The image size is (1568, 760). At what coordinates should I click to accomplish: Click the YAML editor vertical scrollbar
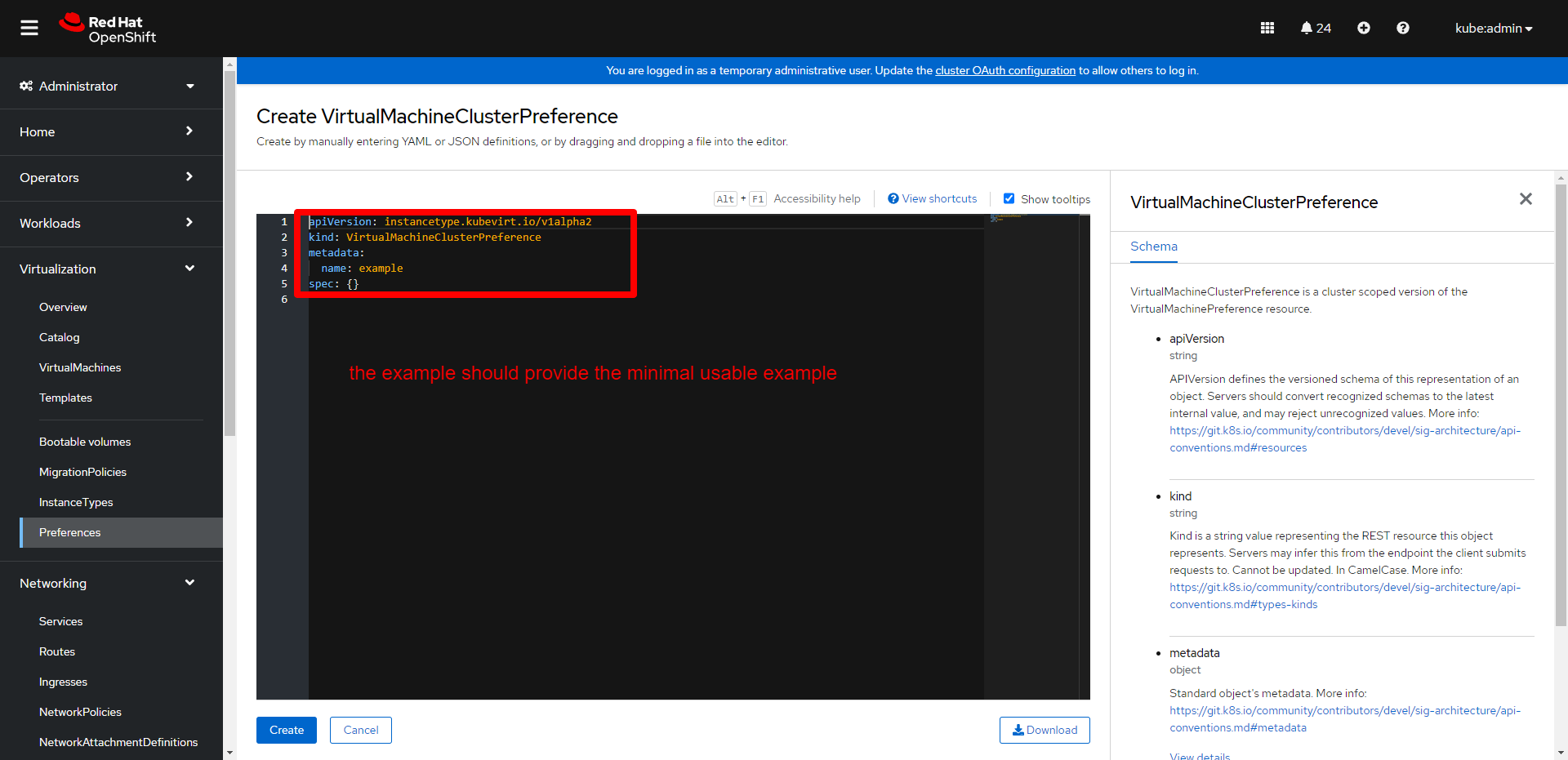[1085, 457]
